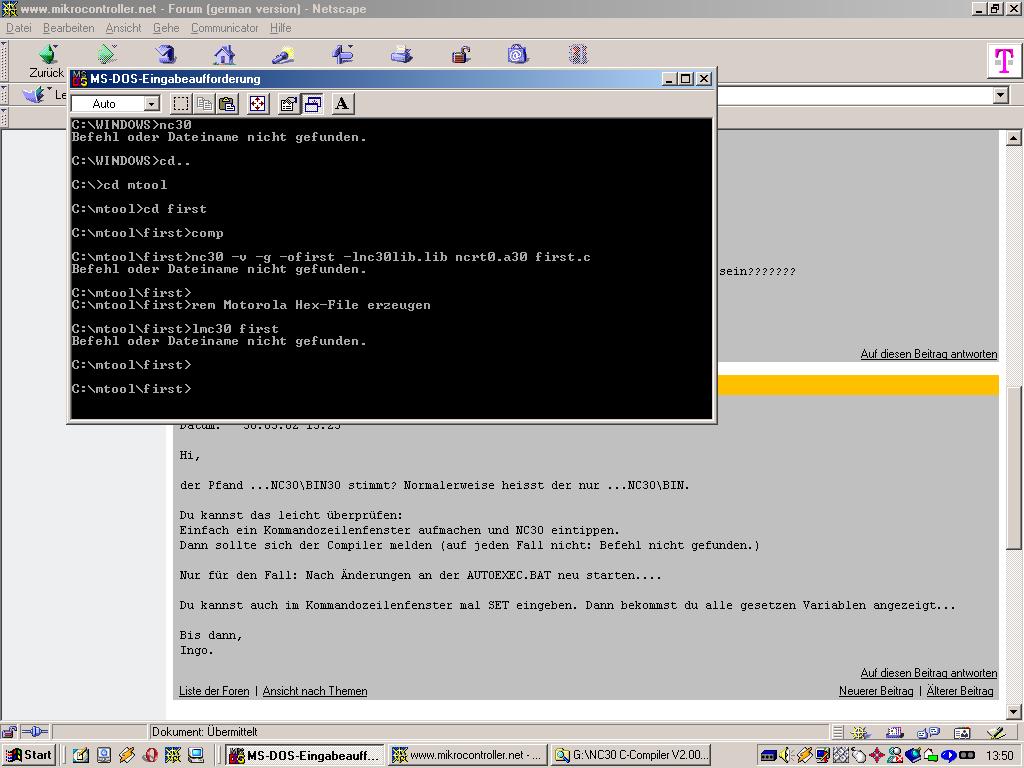Open the Hilfe menu
The image size is (1024, 768).
coord(281,28)
